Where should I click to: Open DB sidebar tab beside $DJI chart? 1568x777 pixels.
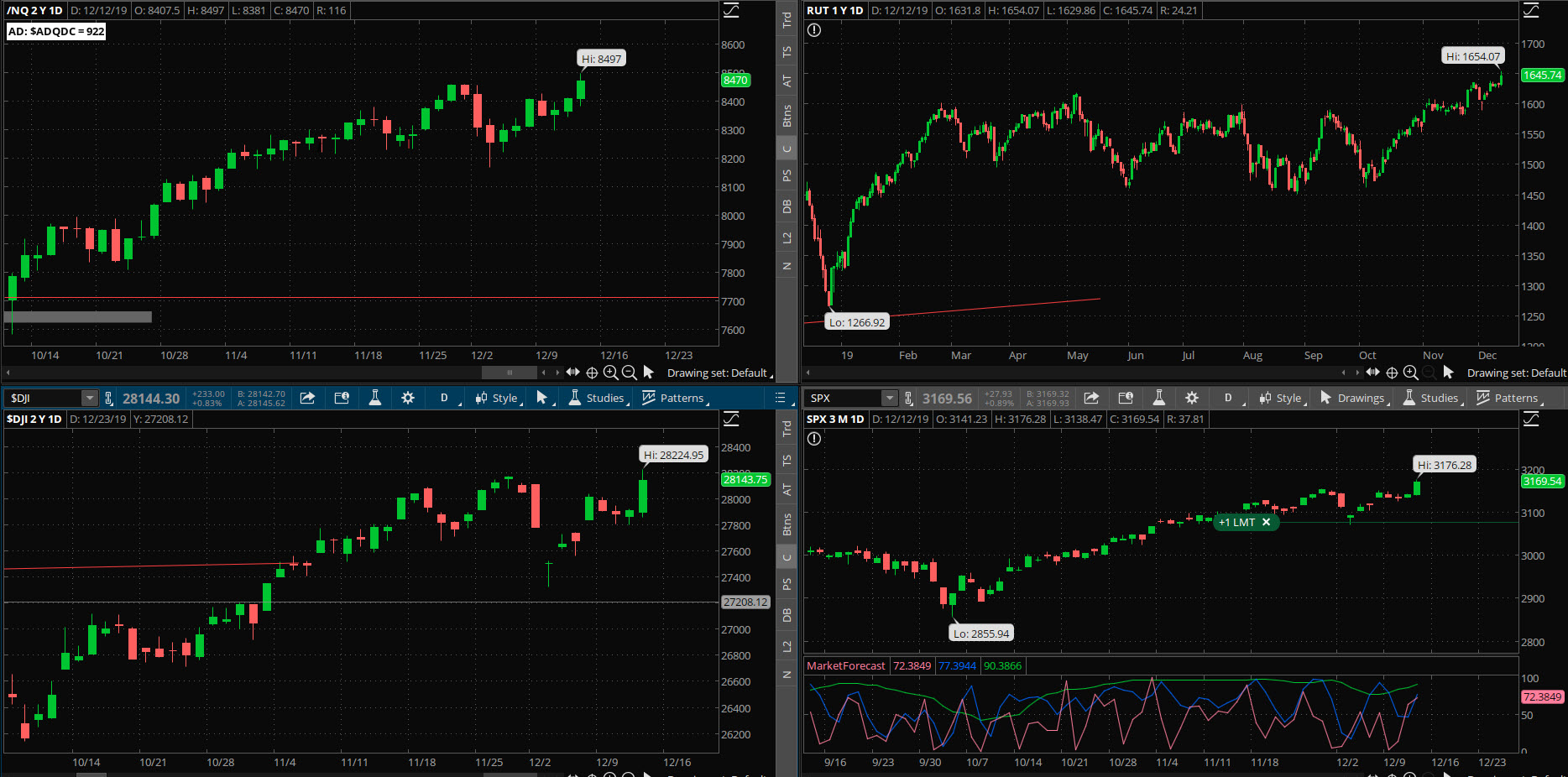pyautogui.click(x=787, y=615)
